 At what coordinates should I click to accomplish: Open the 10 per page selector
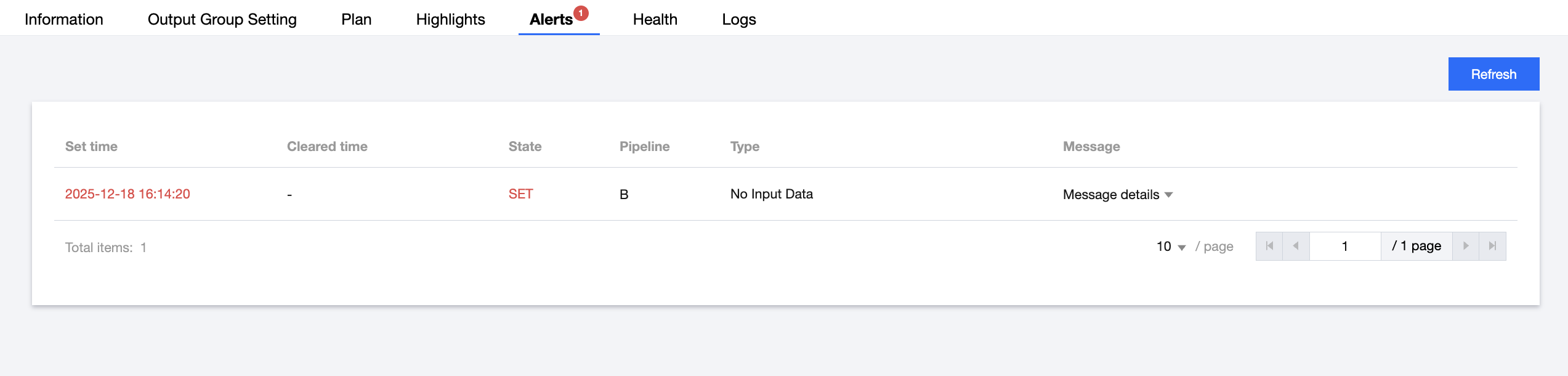[x=1171, y=247]
